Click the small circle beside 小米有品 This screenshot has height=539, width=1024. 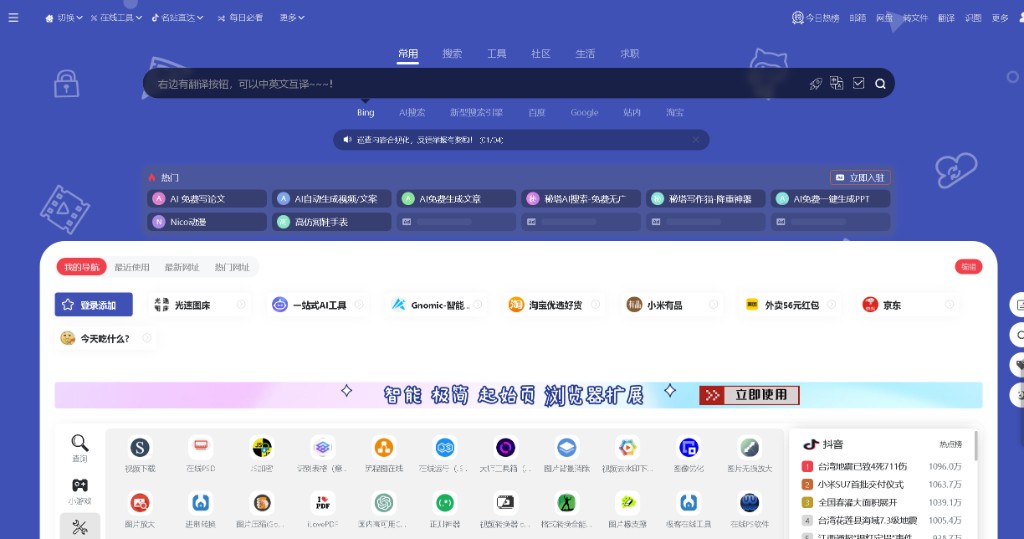pyautogui.click(x=714, y=304)
